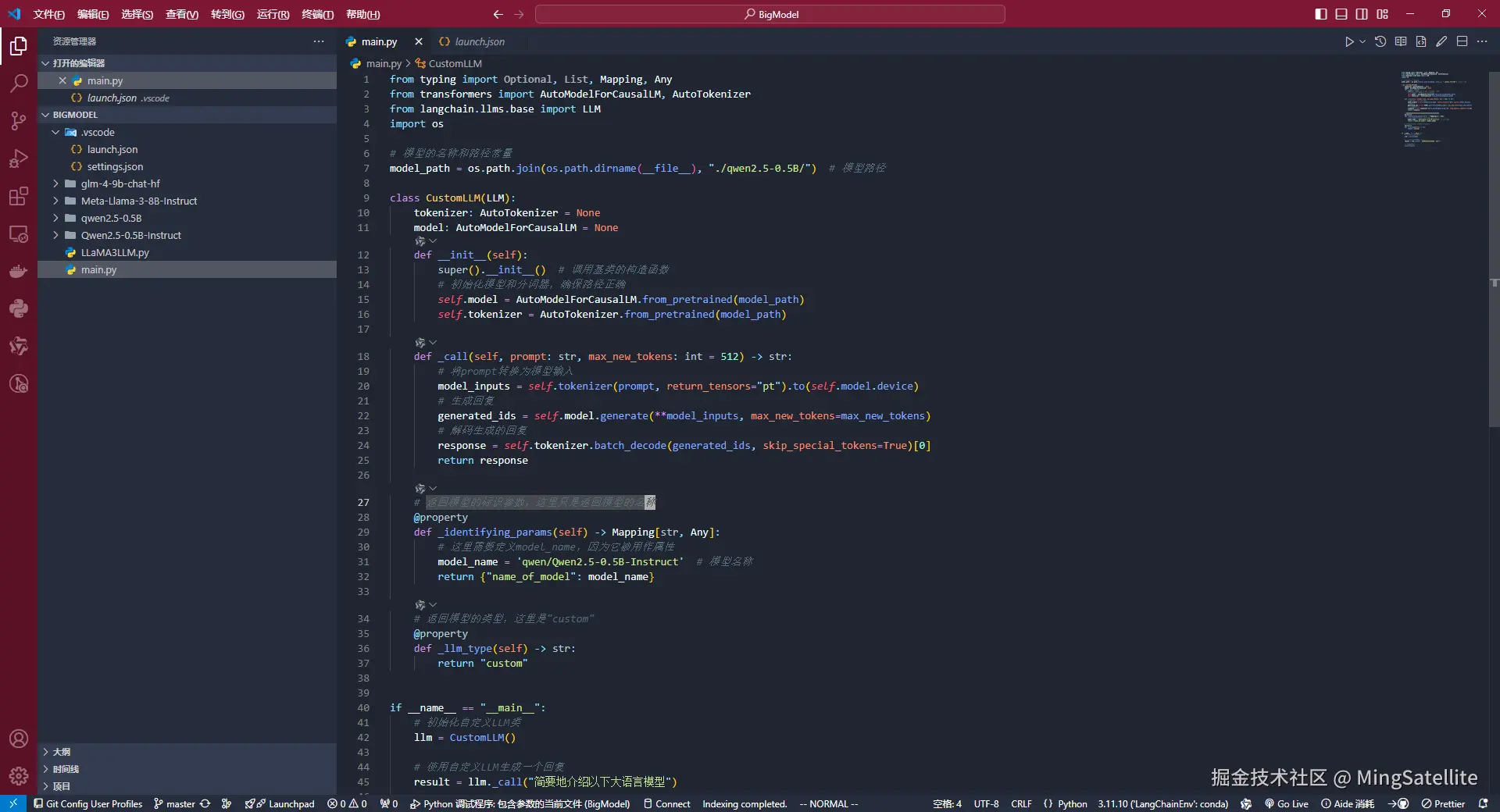Open the 终端 menu

317,14
